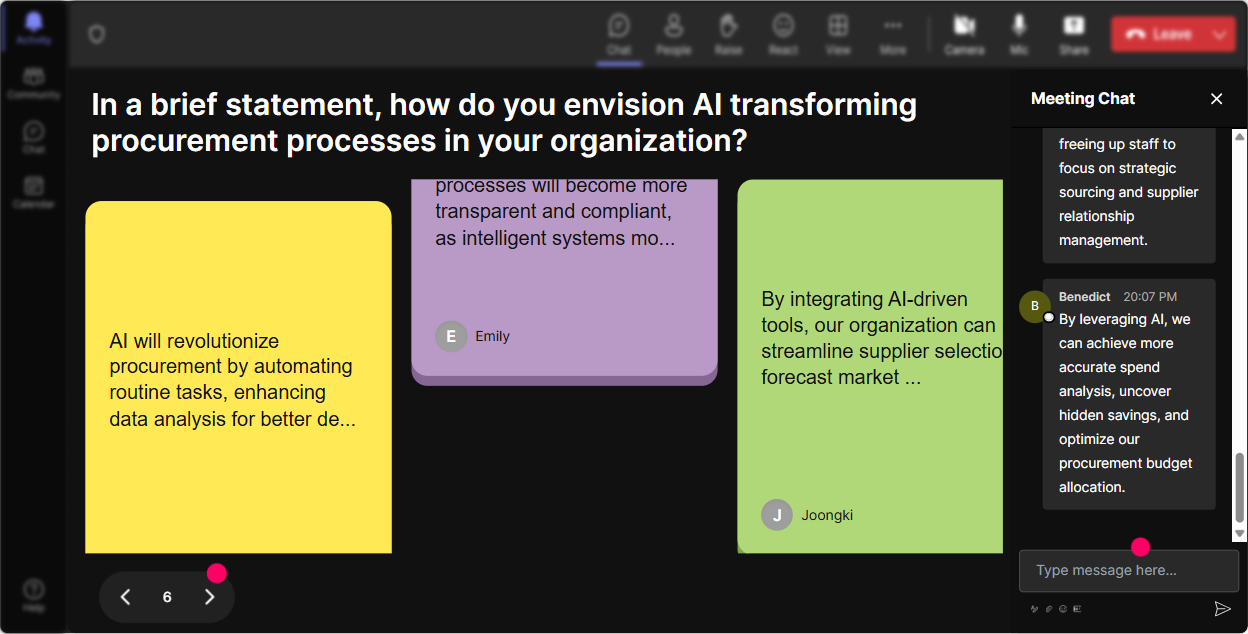Image resolution: width=1248 pixels, height=634 pixels.
Task: Open the Community section in sidebar
Action: pos(33,83)
